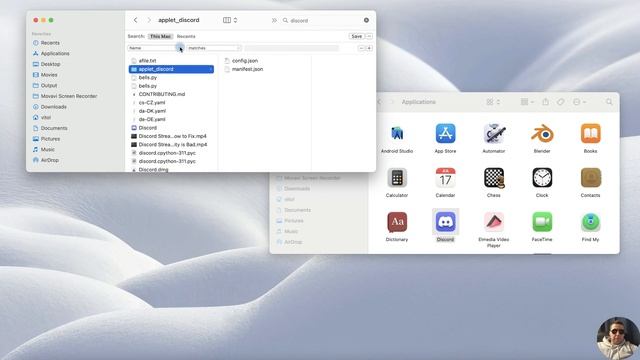Switch search scope to Recents

coord(186,36)
